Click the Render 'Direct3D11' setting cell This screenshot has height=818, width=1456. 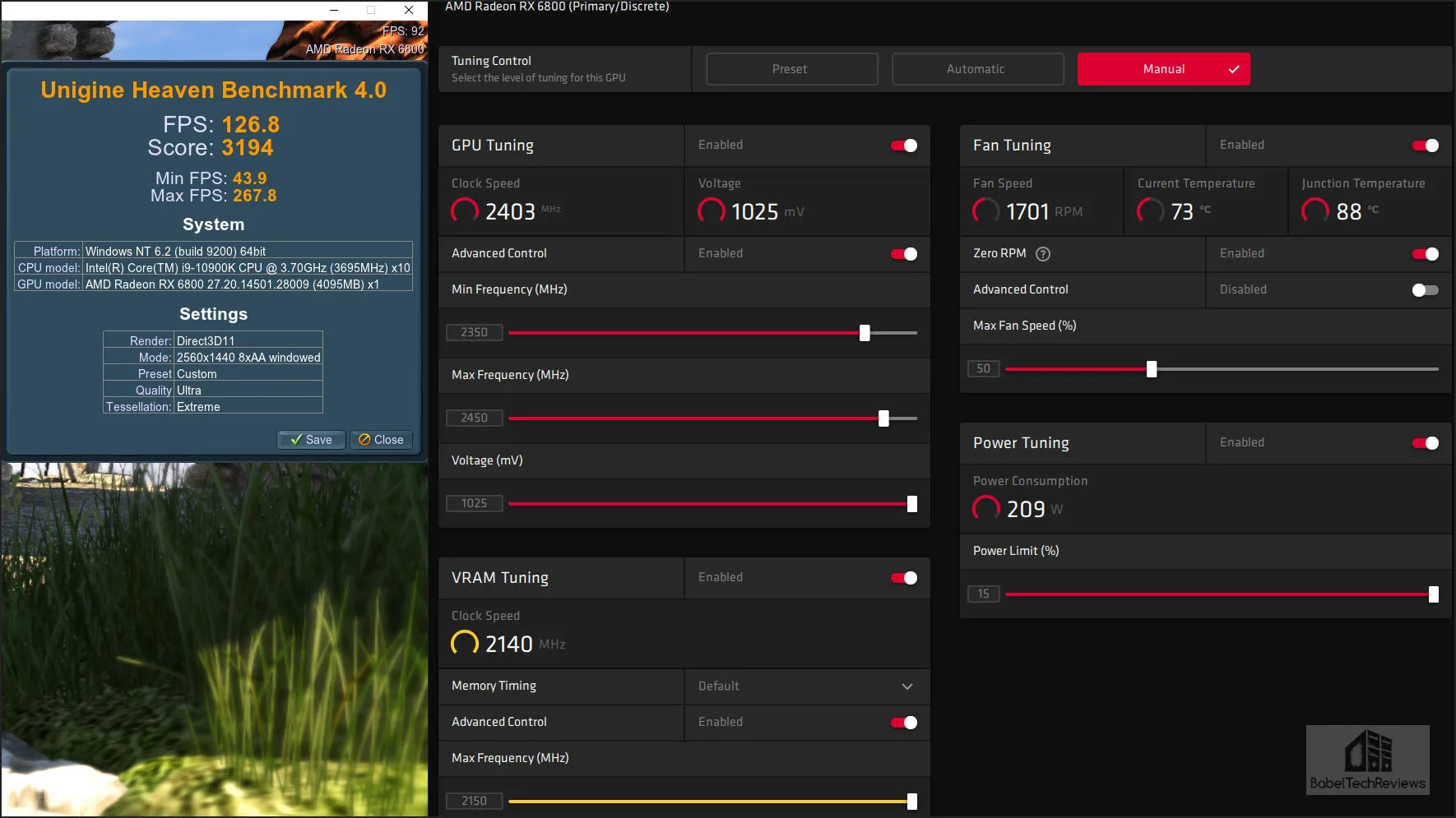point(248,340)
